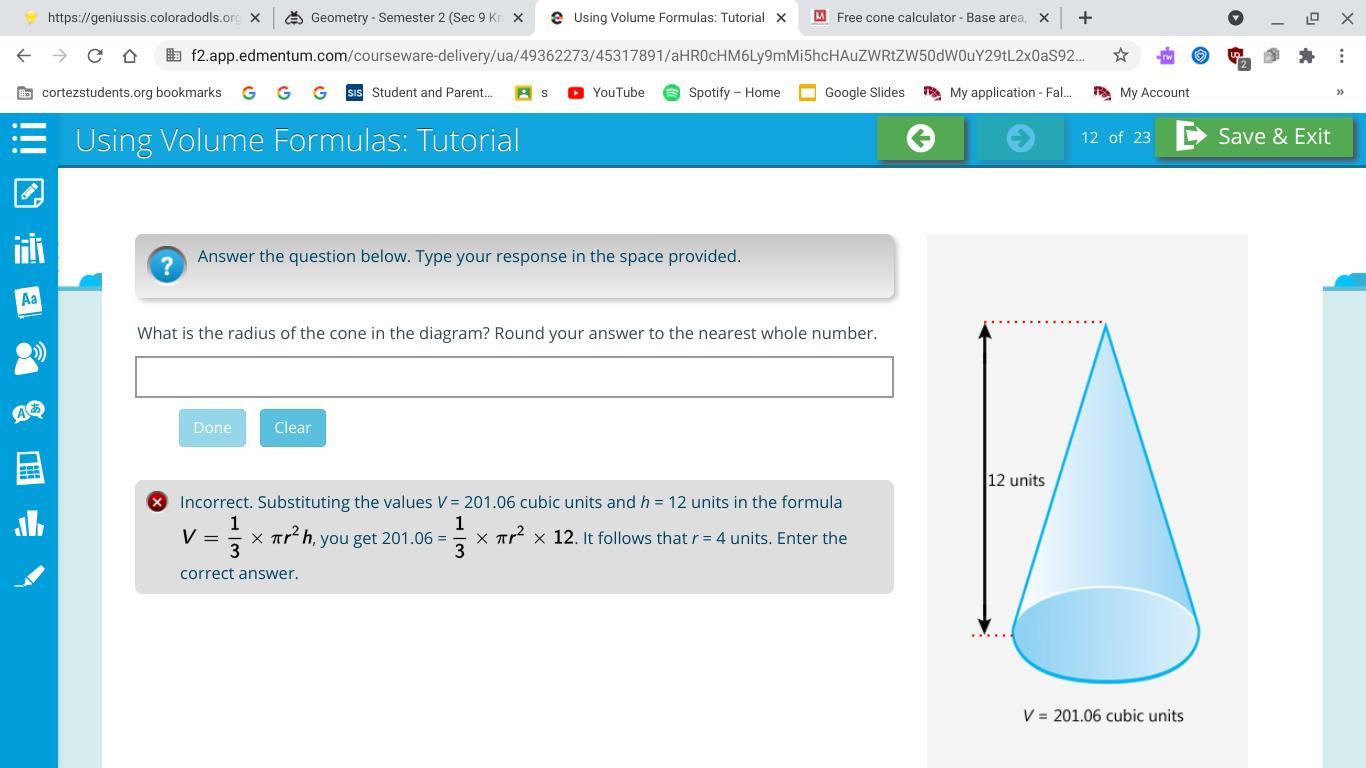Screen dimensions: 1366x768
Task: Open the YouTube bookmark
Action: [x=606, y=92]
